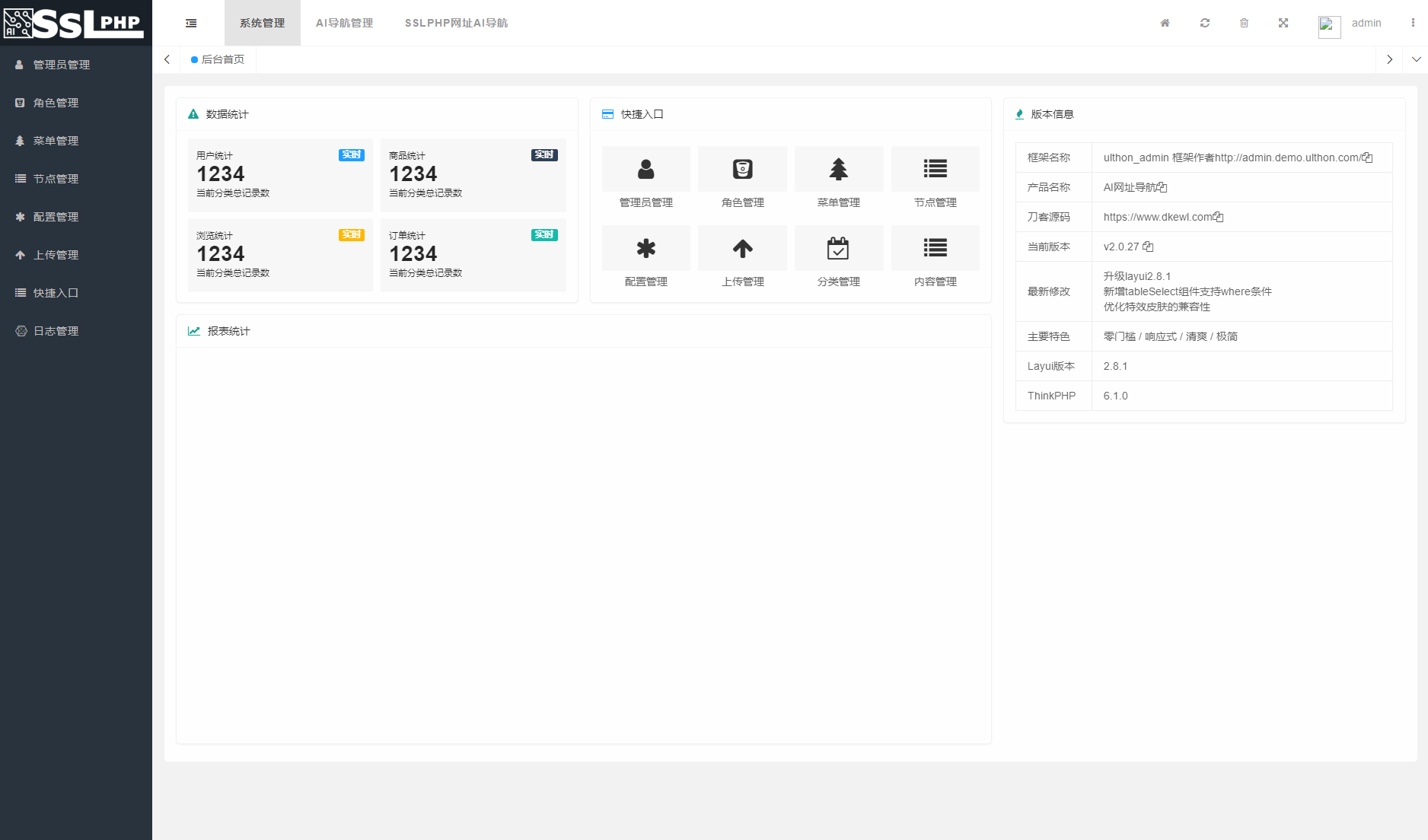Screen dimensions: 1428x840
Task: Refresh the page using the reload icon
Action: point(1204,23)
